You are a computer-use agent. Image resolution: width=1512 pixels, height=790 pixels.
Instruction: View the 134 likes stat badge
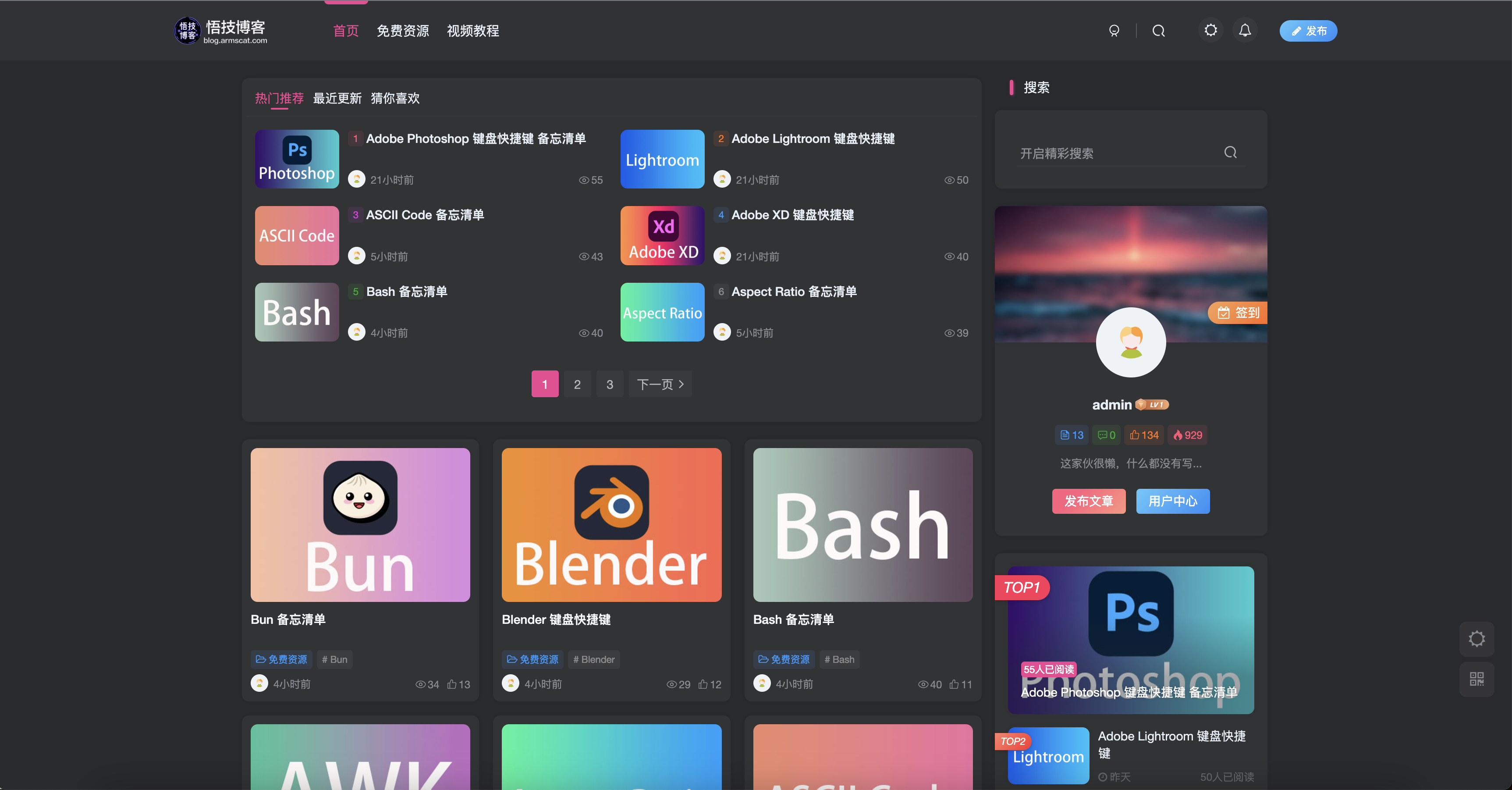(x=1145, y=435)
